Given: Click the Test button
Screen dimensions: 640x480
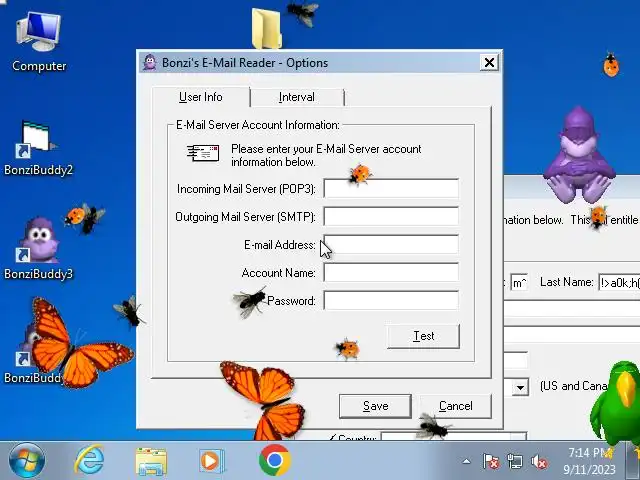Looking at the screenshot, I should pyautogui.click(x=423, y=336).
